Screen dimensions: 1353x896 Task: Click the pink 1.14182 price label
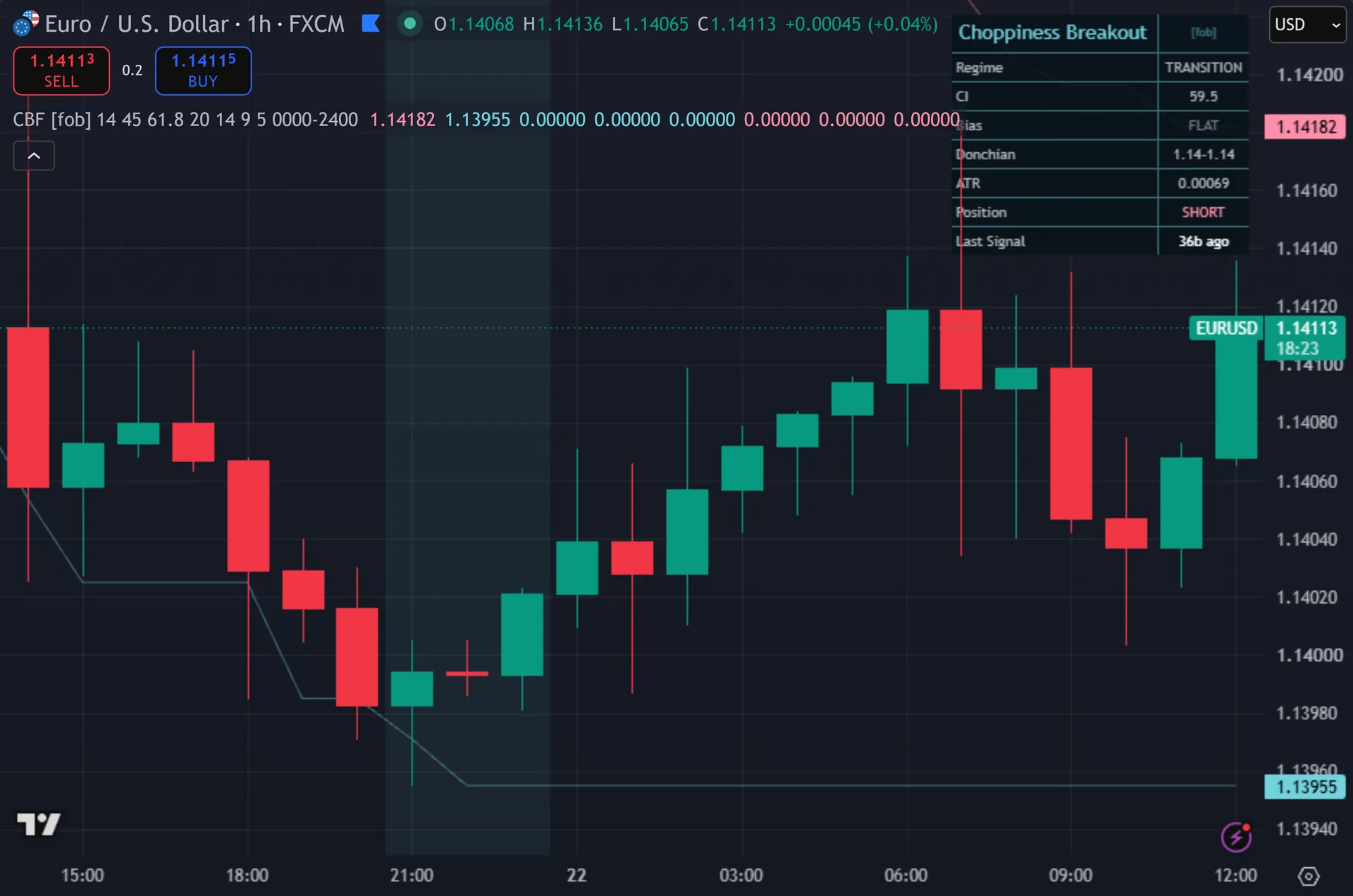point(1305,127)
